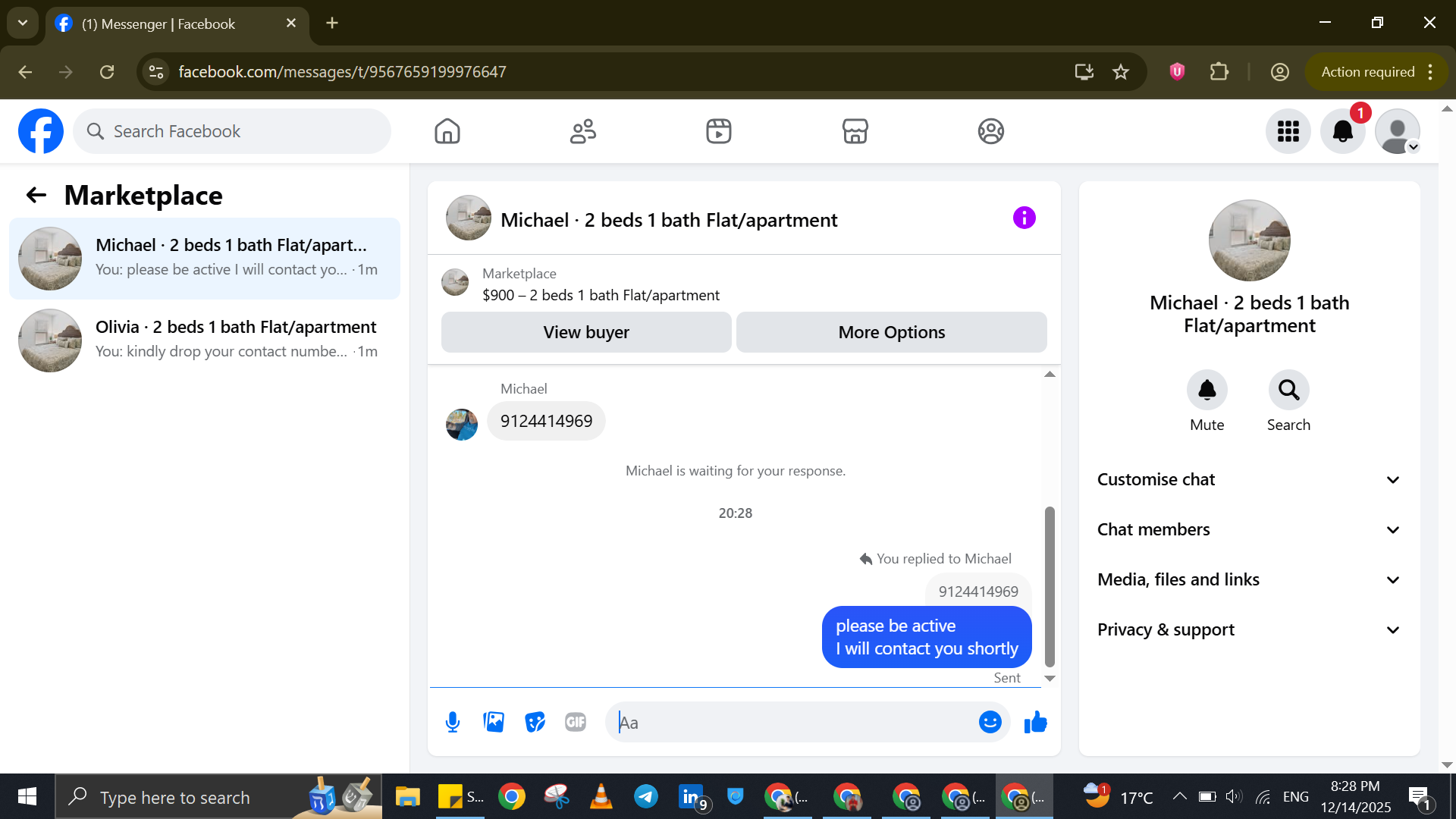Image resolution: width=1456 pixels, height=819 pixels.
Task: Expand Media, files and links section
Action: 1249,579
